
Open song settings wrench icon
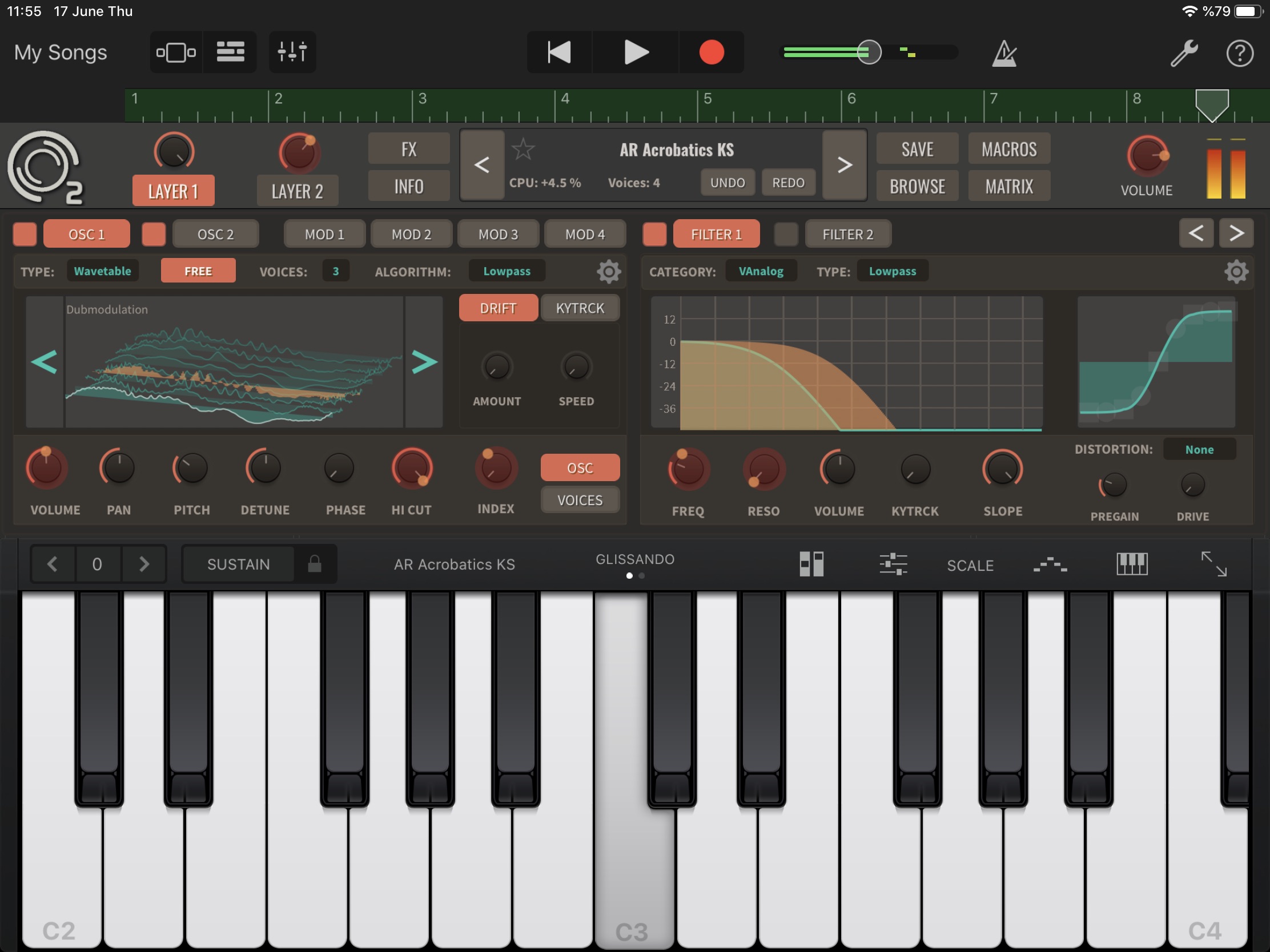pos(1184,54)
